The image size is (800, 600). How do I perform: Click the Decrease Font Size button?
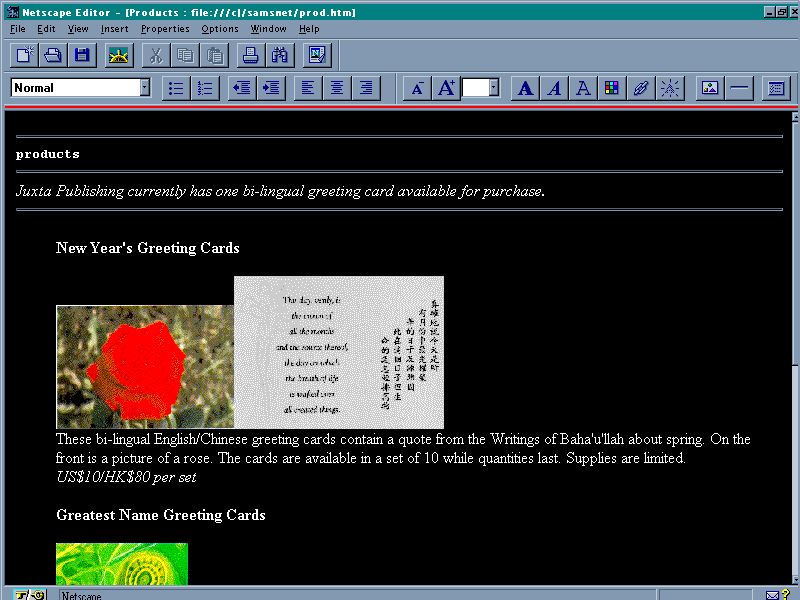click(x=417, y=88)
